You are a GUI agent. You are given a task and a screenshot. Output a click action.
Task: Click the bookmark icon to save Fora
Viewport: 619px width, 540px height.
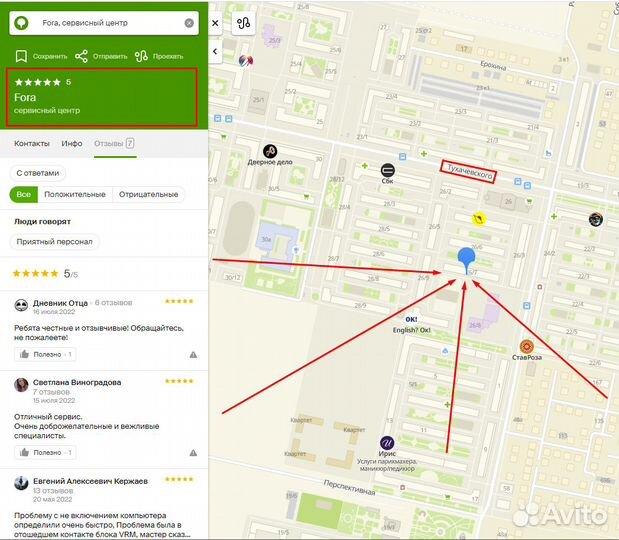tap(21, 56)
